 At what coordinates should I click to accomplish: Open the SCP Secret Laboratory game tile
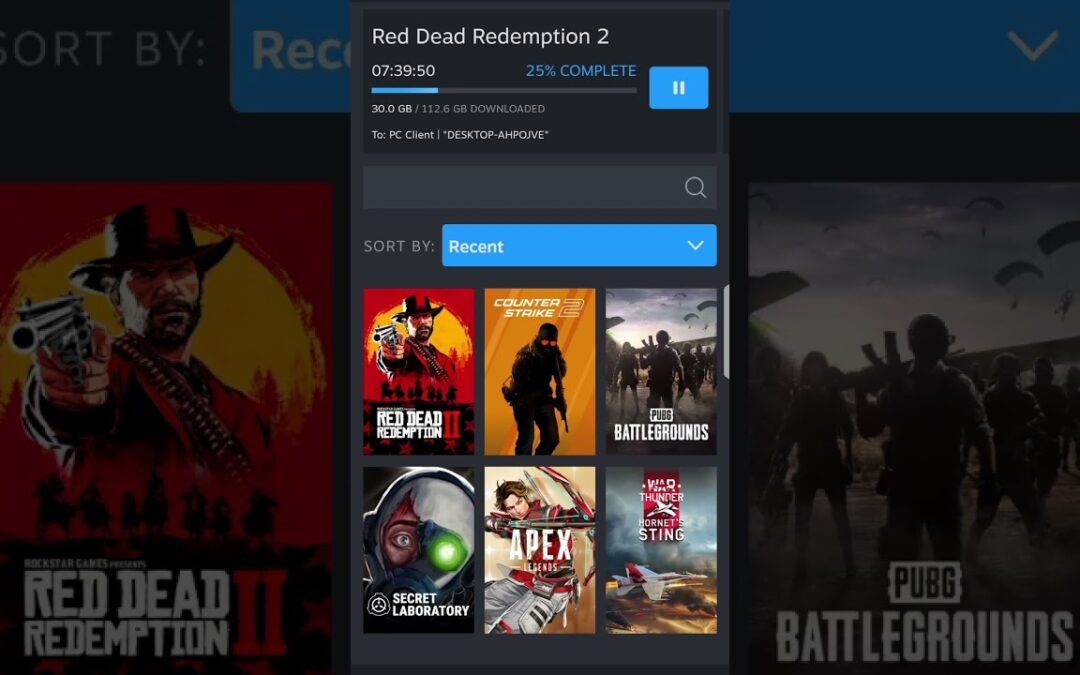pos(419,550)
